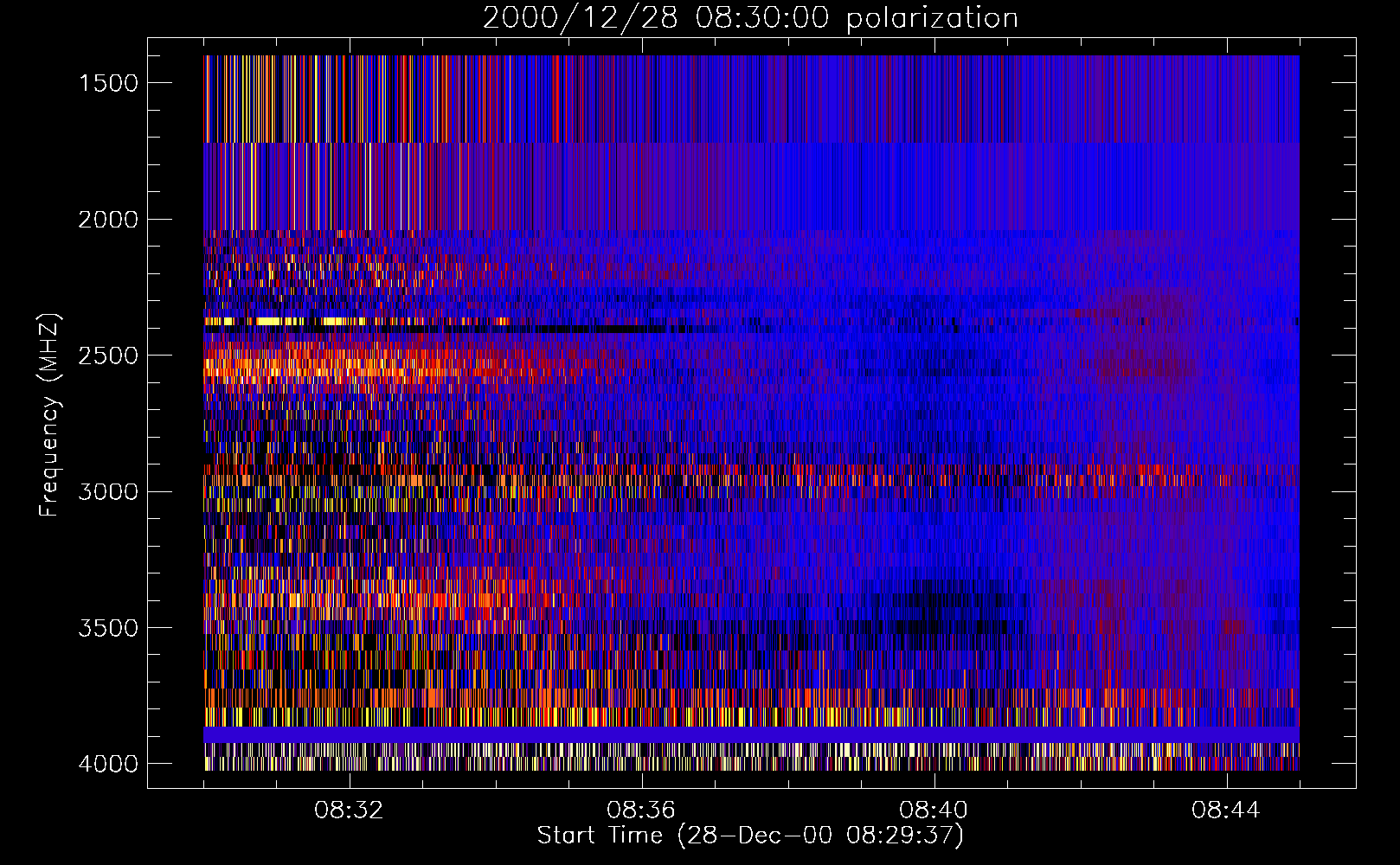Click the 08:32 time tick label
The height and width of the screenshot is (865, 1400).
coord(349,811)
